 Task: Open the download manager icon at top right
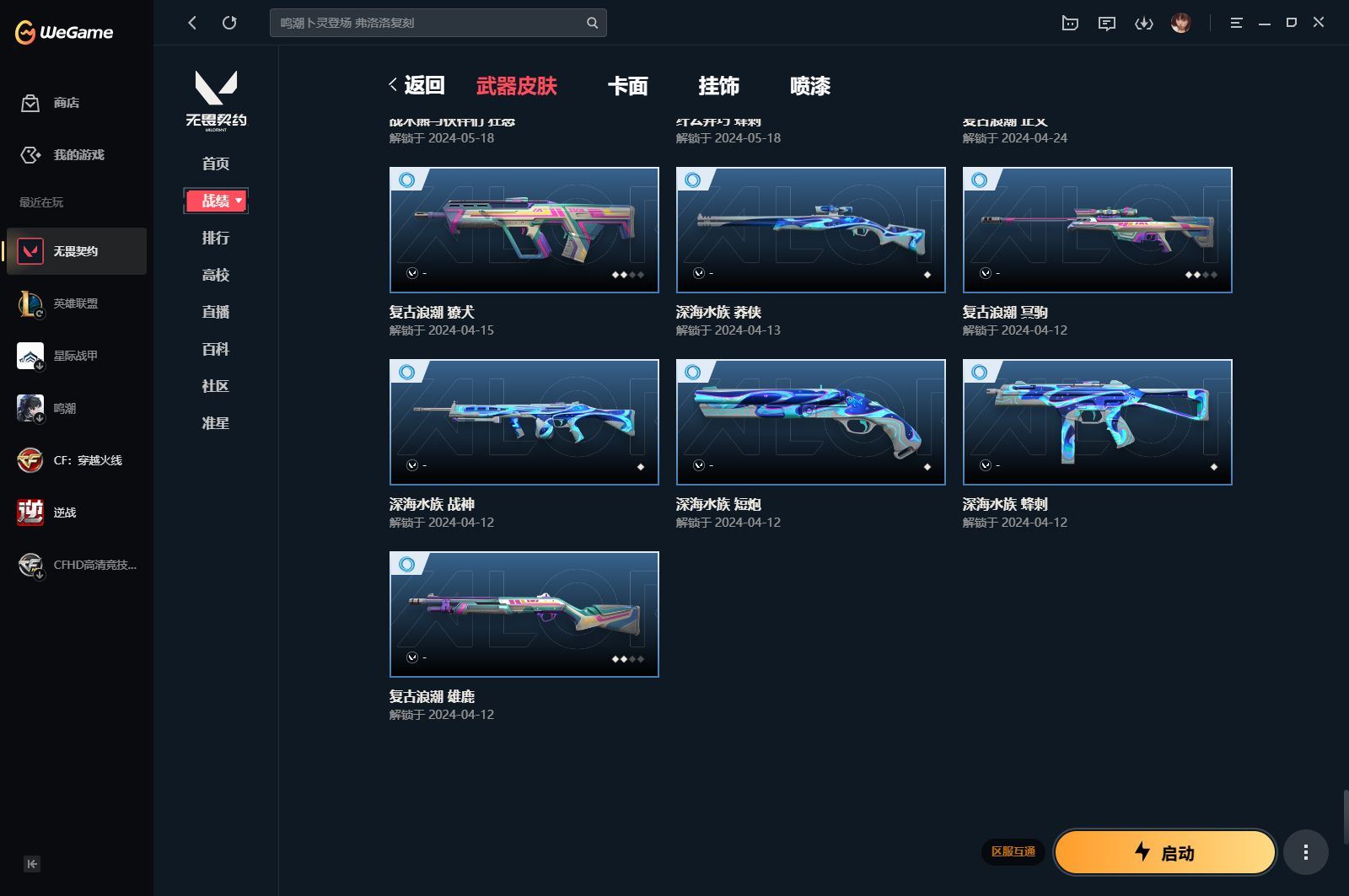pyautogui.click(x=1144, y=23)
